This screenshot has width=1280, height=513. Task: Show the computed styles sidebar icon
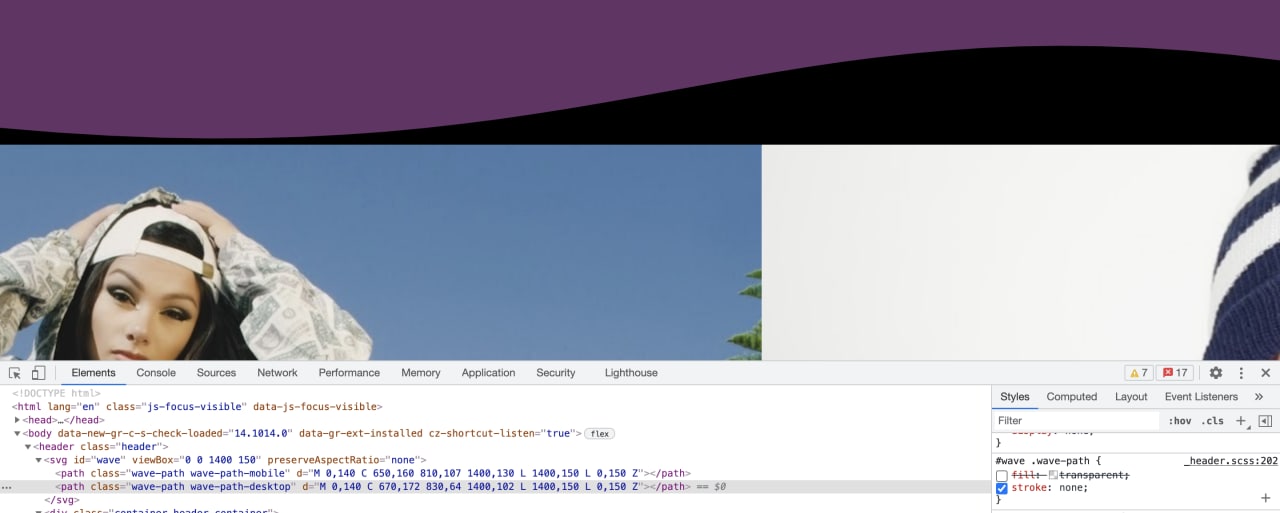tap(1265, 421)
